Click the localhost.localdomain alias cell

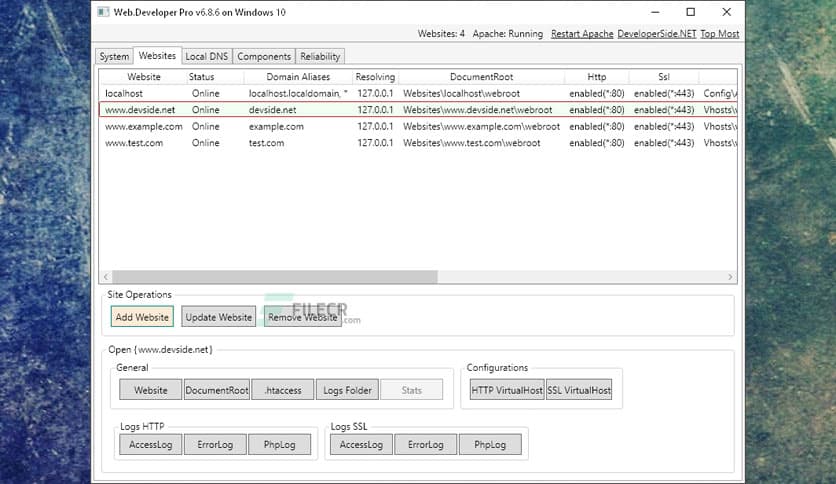tap(298, 93)
